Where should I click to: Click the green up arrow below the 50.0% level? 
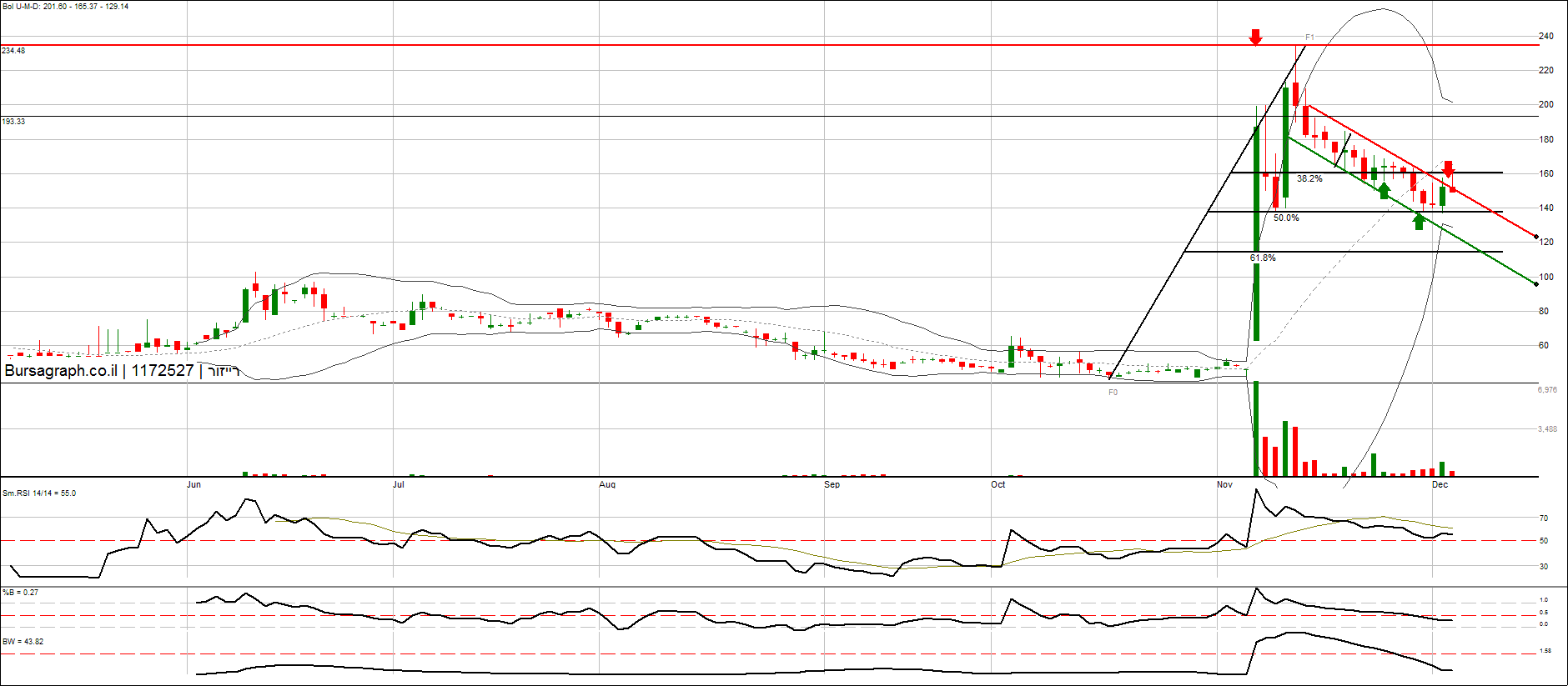pyautogui.click(x=1419, y=222)
